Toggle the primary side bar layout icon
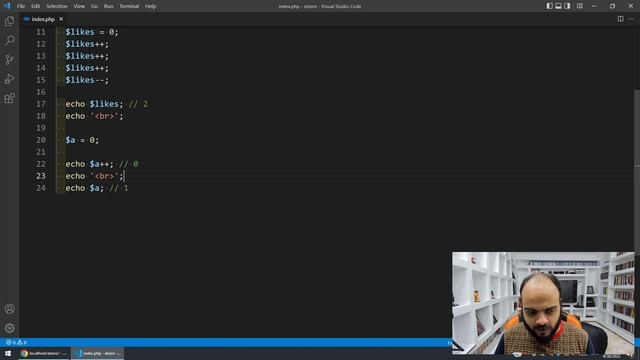 pyautogui.click(x=549, y=6)
